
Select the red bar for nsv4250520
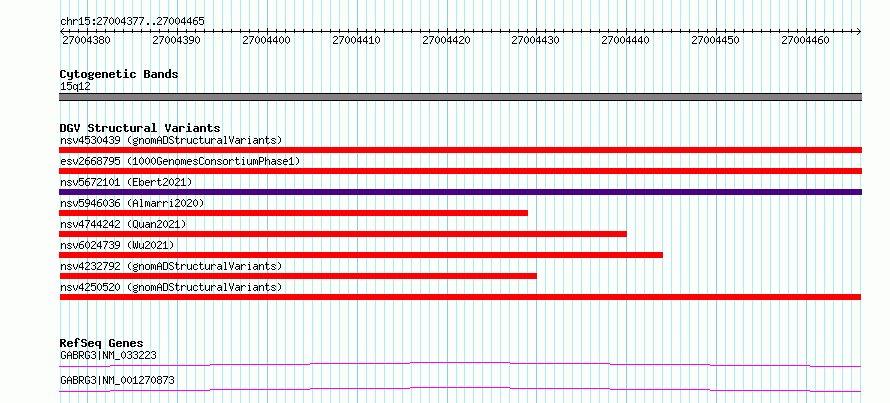460,297
